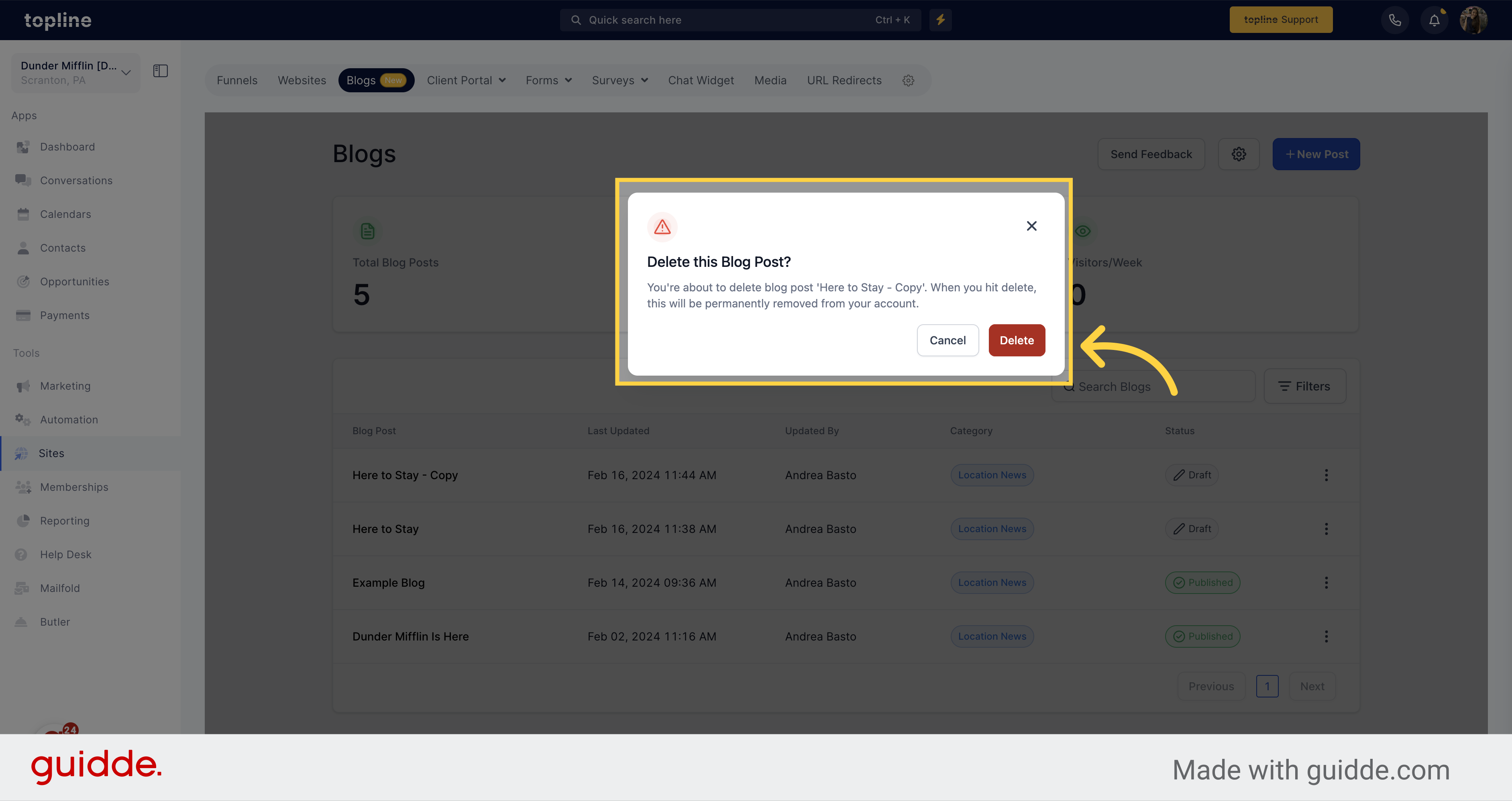Select the Blogs tab
Viewport: 1512px width, 801px height.
[x=376, y=80]
